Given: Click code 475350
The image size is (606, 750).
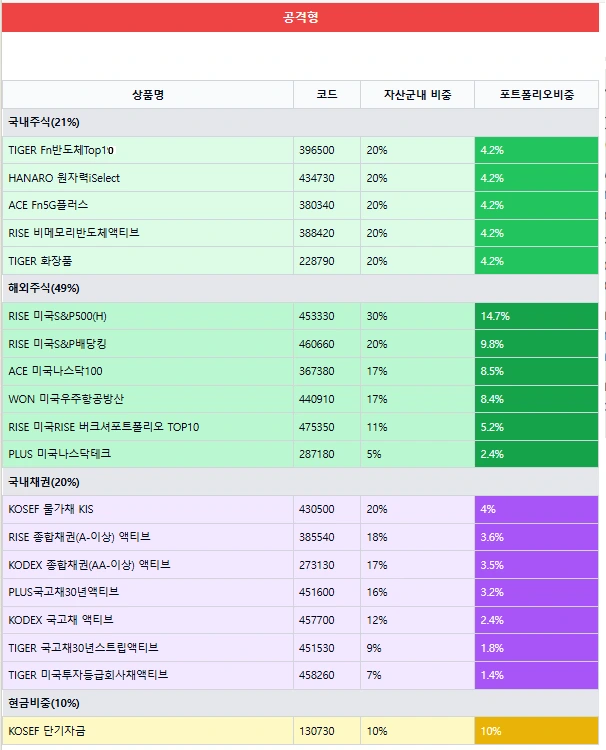Looking at the screenshot, I should (317, 427).
